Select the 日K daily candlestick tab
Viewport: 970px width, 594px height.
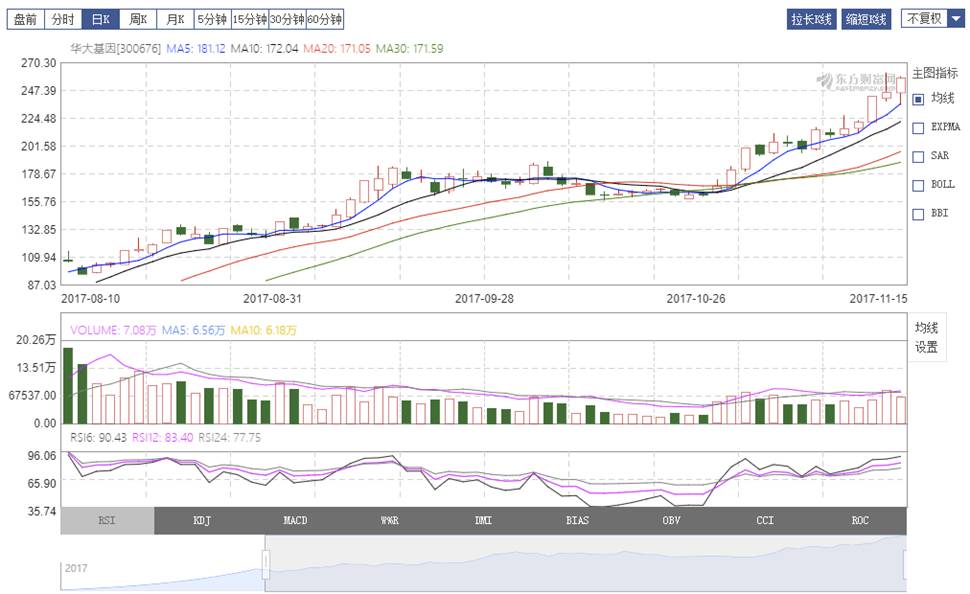99,19
